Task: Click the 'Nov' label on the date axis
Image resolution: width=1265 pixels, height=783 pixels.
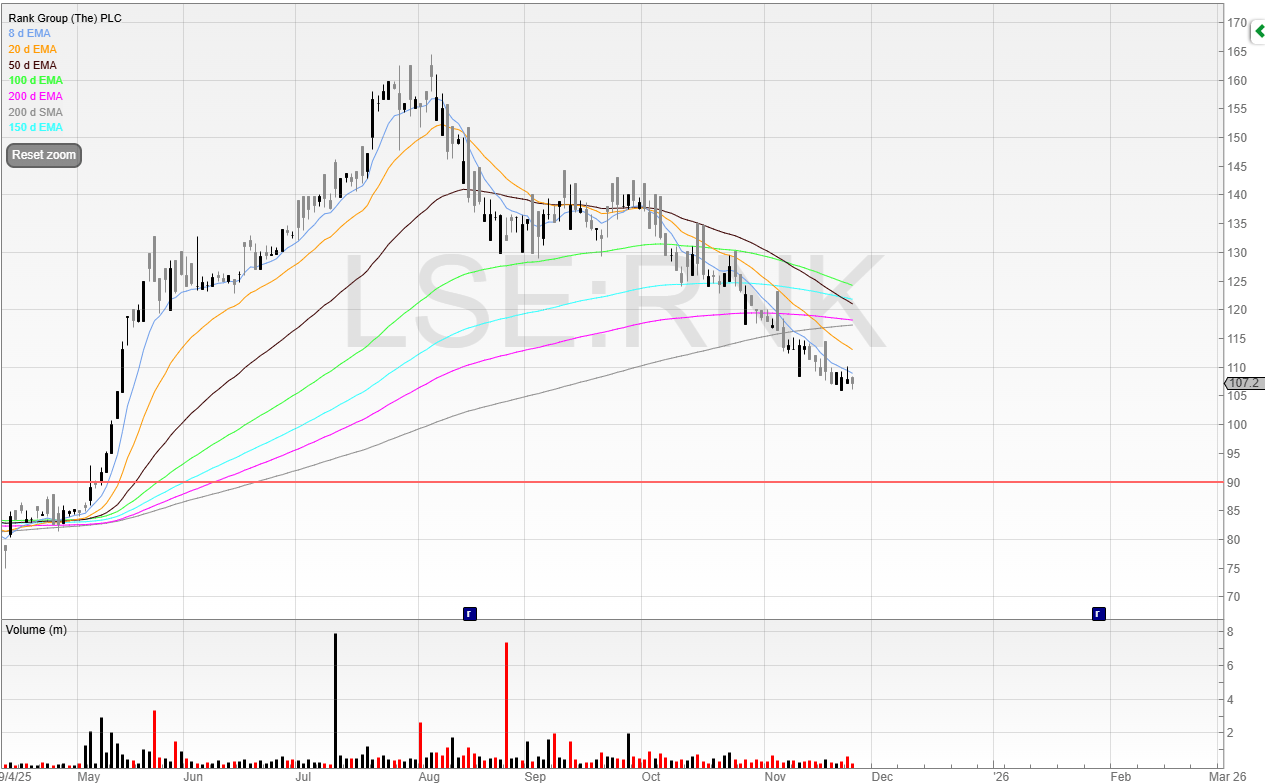Action: coord(774,776)
